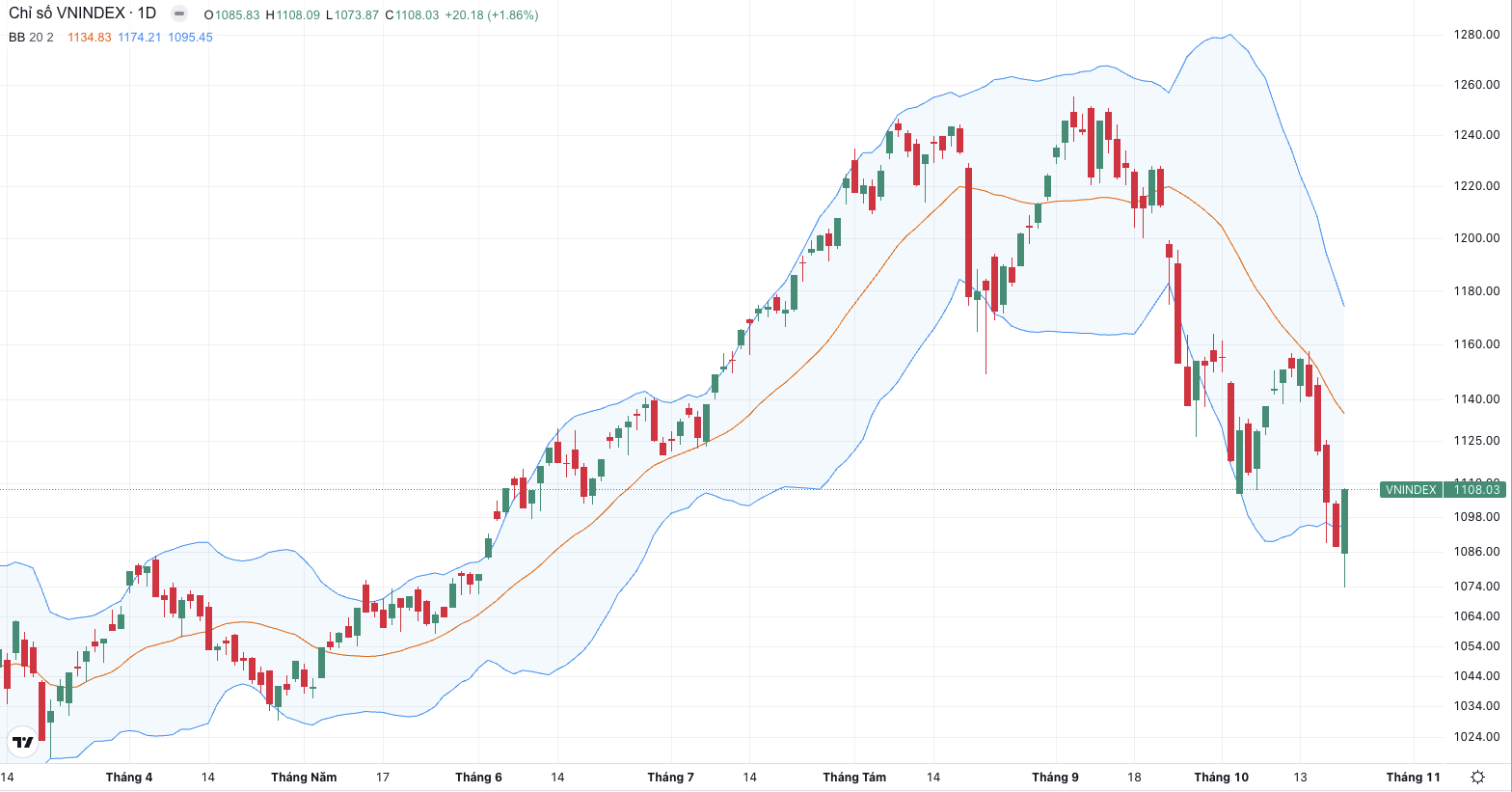Screen dimensions: 1512x792
Task: Click the 1240.00 price axis label
Action: [x=1476, y=134]
